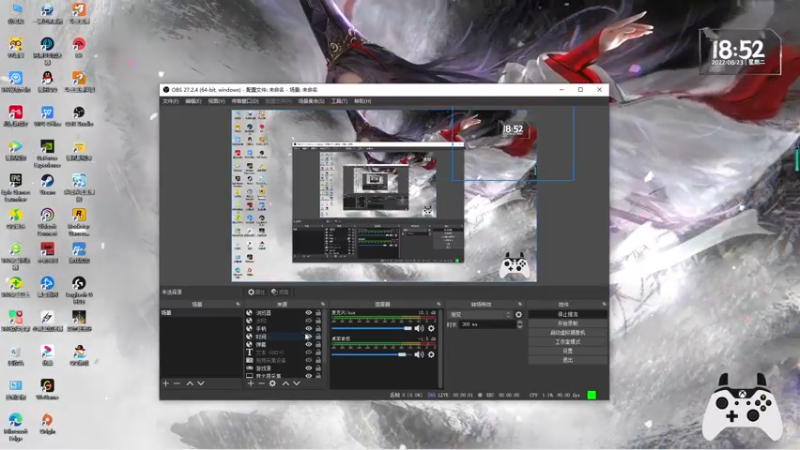Open OBS Studio desktop shortcut
This screenshot has width=800, height=450.
coord(79,116)
